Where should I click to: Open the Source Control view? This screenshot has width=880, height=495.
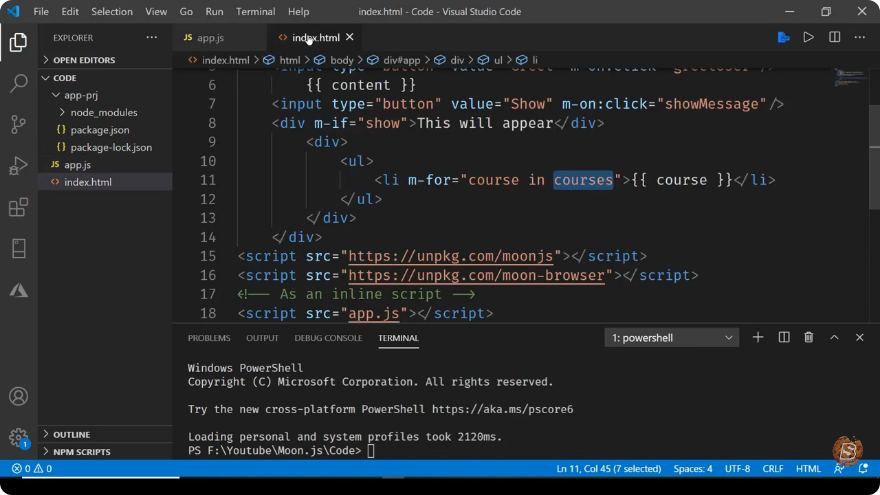(x=19, y=124)
